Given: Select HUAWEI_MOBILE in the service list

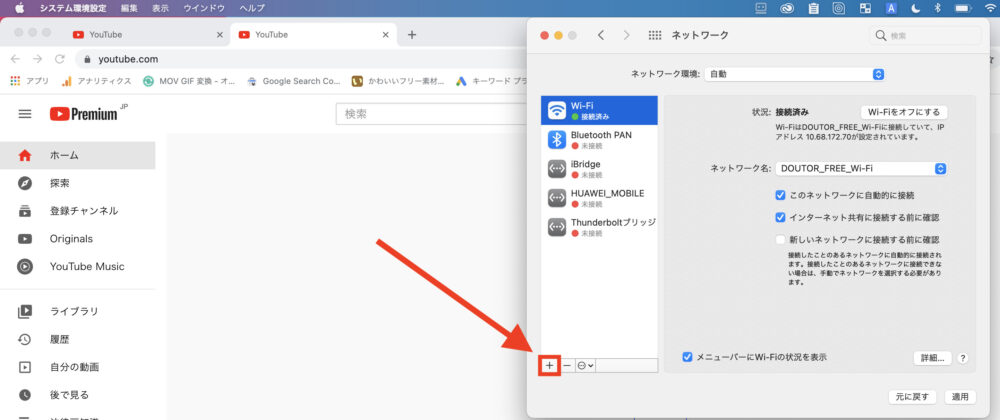Looking at the screenshot, I should pyautogui.click(x=599, y=198).
